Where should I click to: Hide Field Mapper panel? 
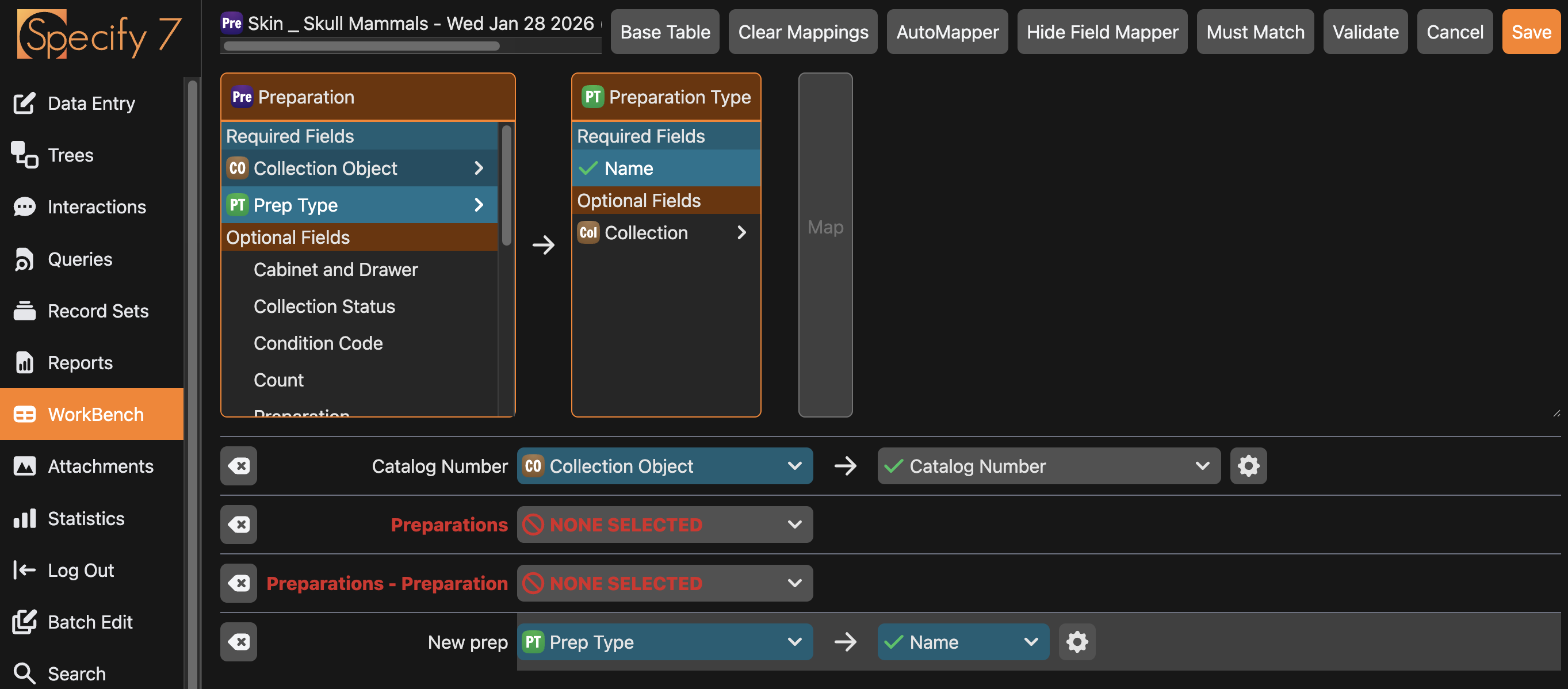pyautogui.click(x=1102, y=32)
